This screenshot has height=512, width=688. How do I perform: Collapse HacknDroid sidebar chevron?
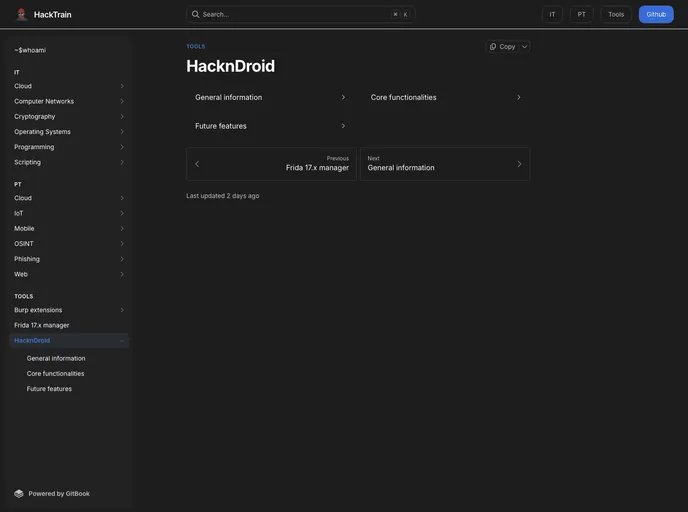coord(122,340)
